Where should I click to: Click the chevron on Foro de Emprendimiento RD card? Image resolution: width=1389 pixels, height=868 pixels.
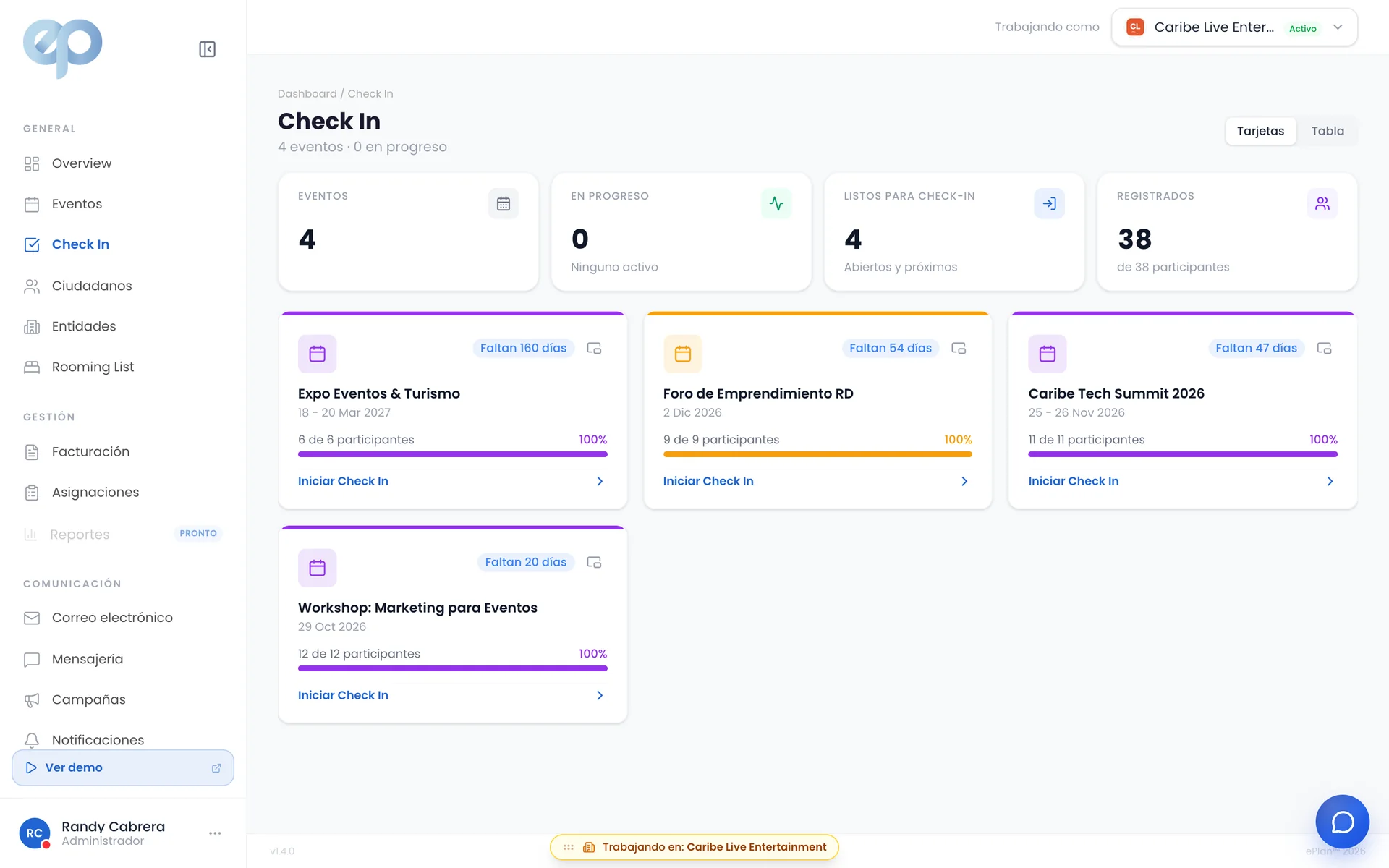964,481
